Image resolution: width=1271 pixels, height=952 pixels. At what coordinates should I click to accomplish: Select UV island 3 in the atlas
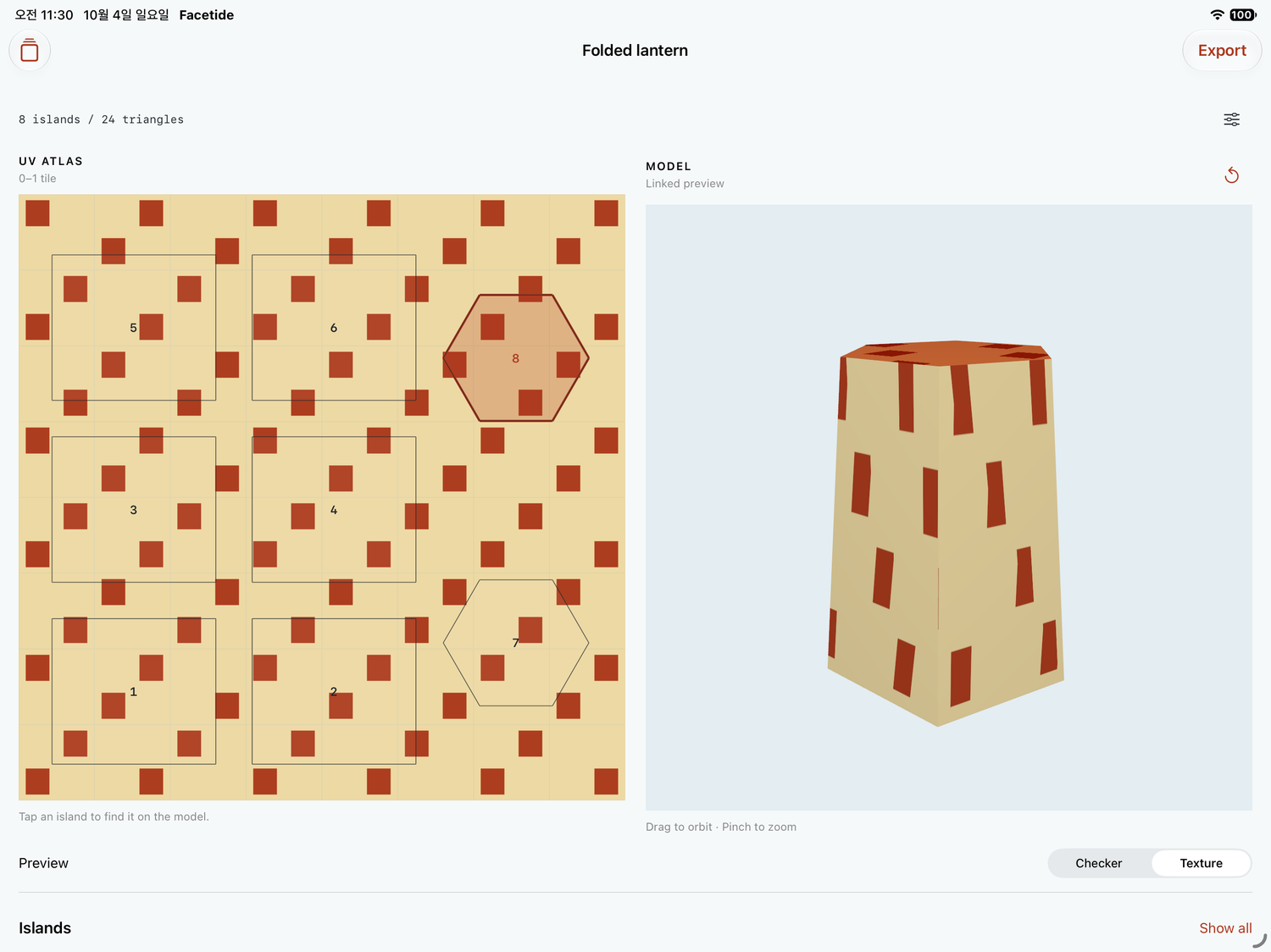tap(134, 509)
